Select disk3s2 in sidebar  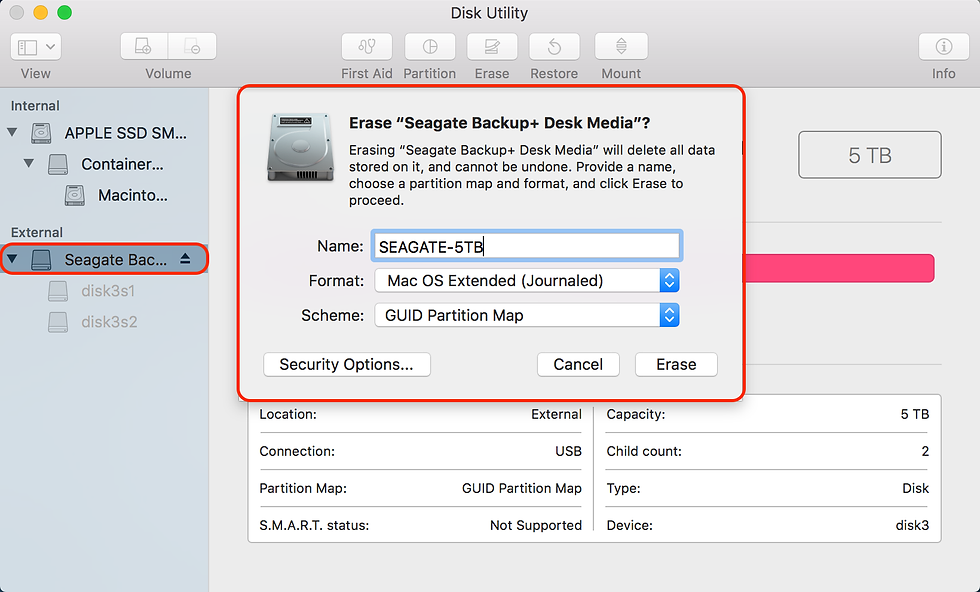pos(109,322)
